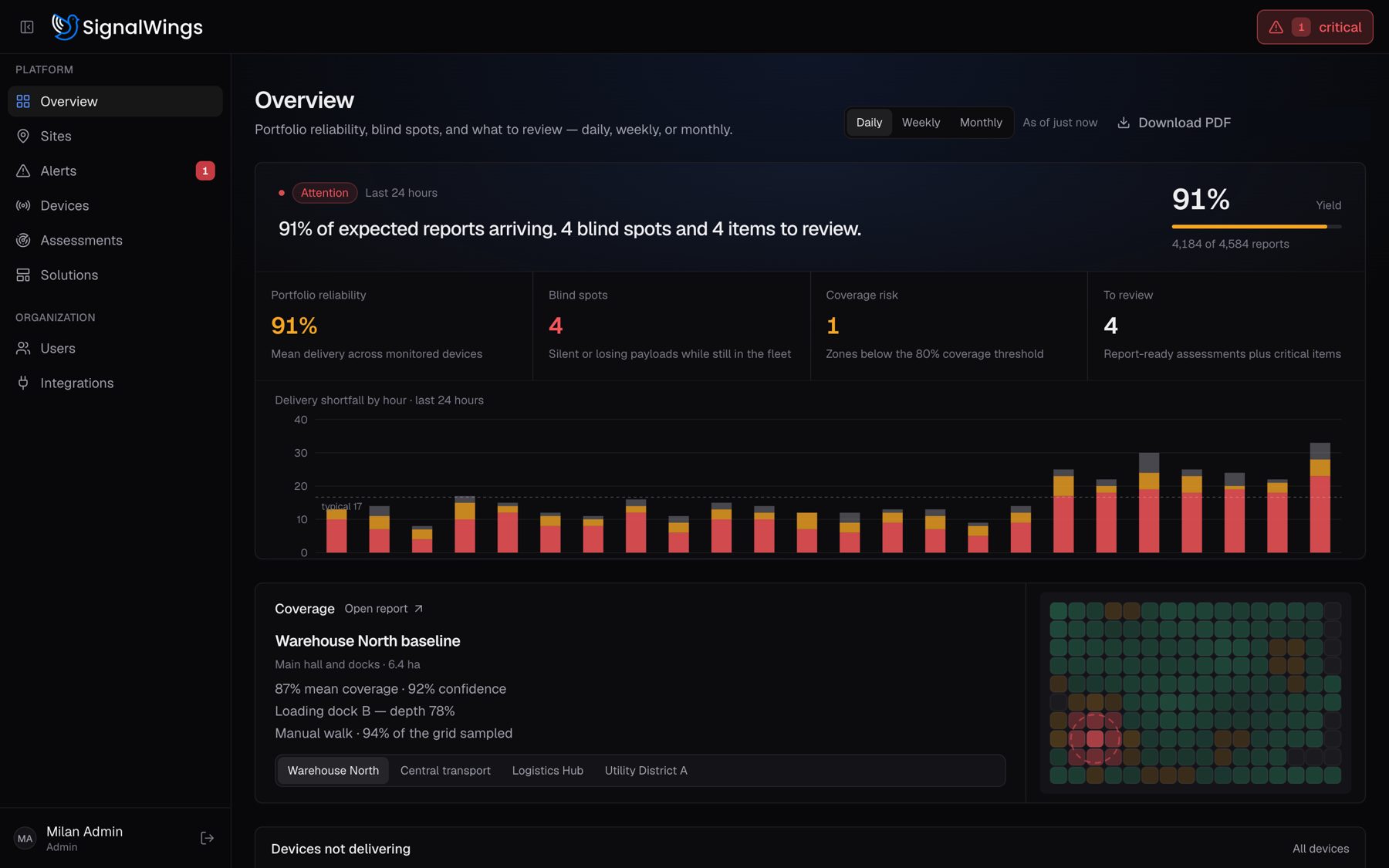
Task: Select the Daily time range
Action: (869, 123)
